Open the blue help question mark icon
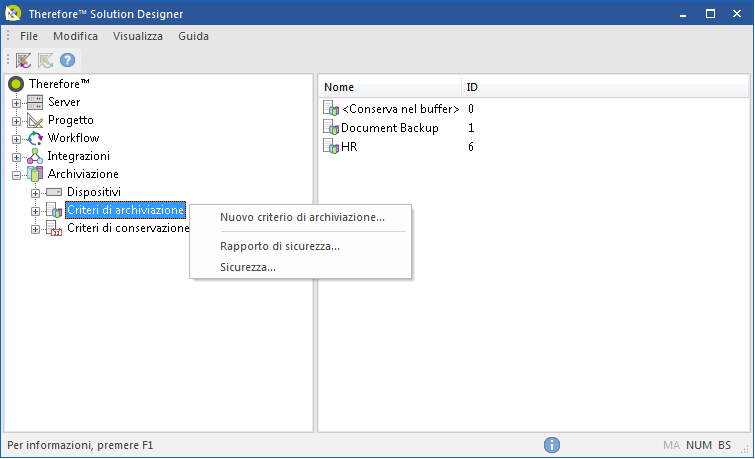 click(x=67, y=60)
